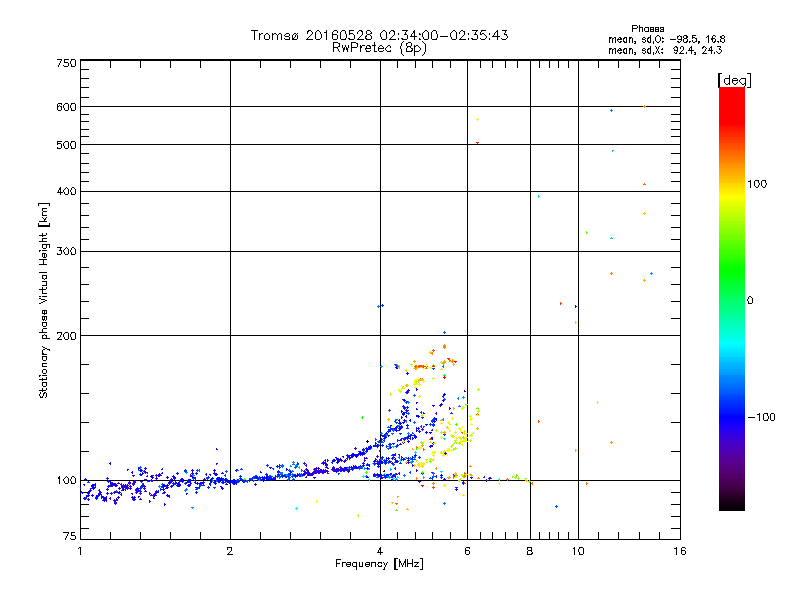The image size is (800, 600).
Task: Click the green middle of the phase colorbar
Action: coord(732,270)
